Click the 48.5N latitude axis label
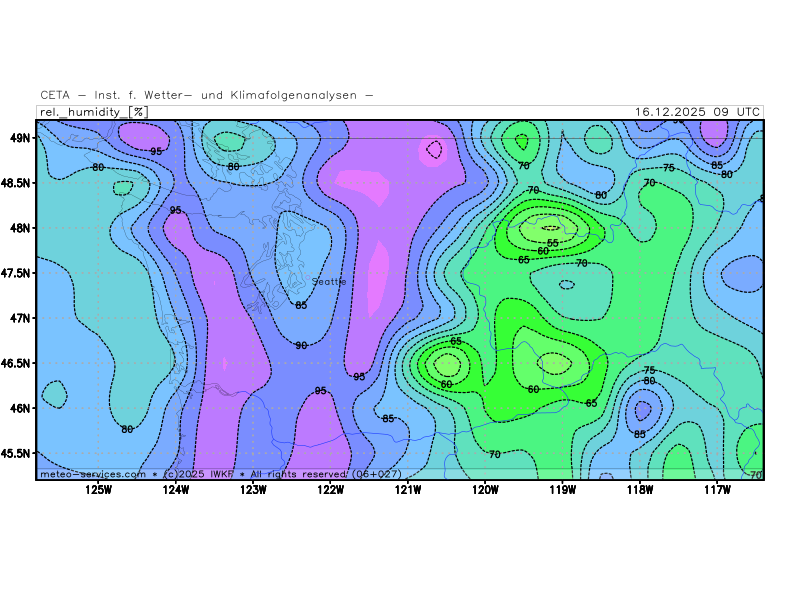Image resolution: width=800 pixels, height=600 pixels. tap(17, 183)
